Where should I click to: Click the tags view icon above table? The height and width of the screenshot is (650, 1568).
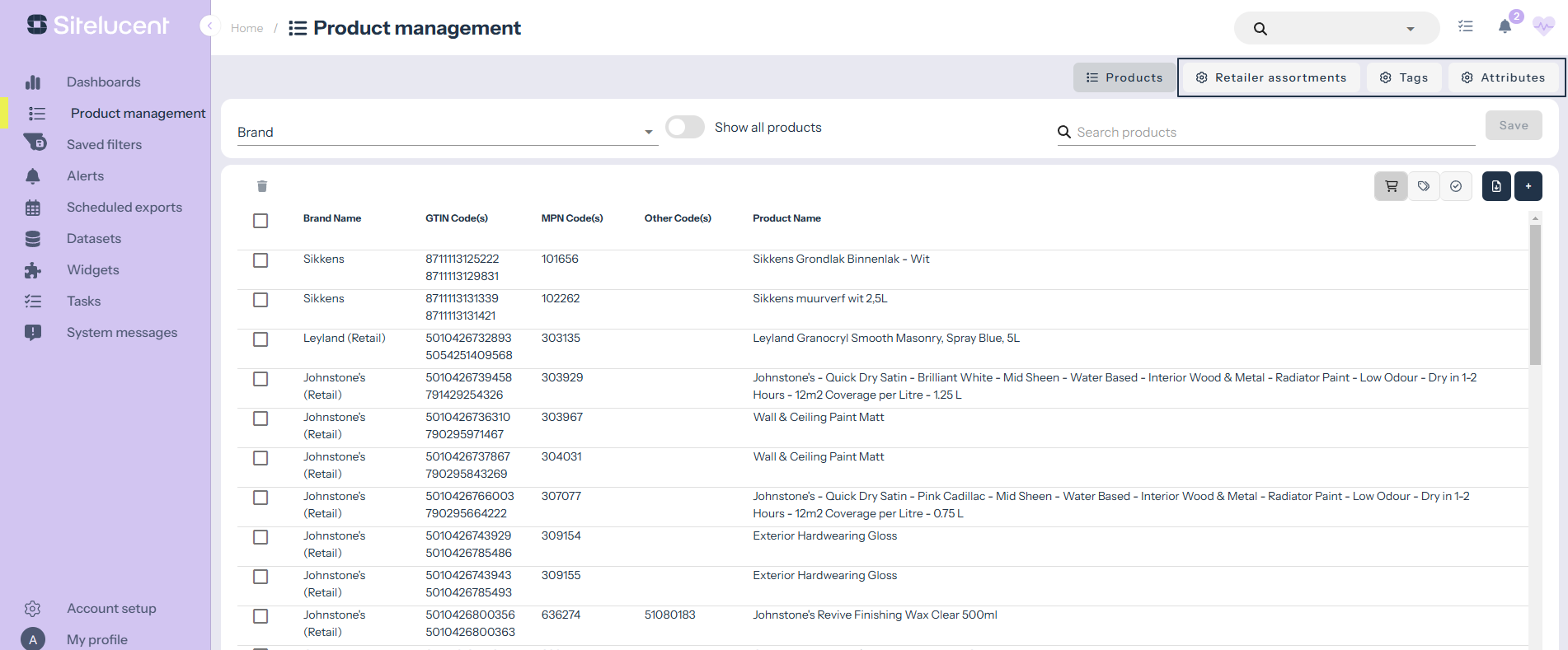click(1424, 186)
